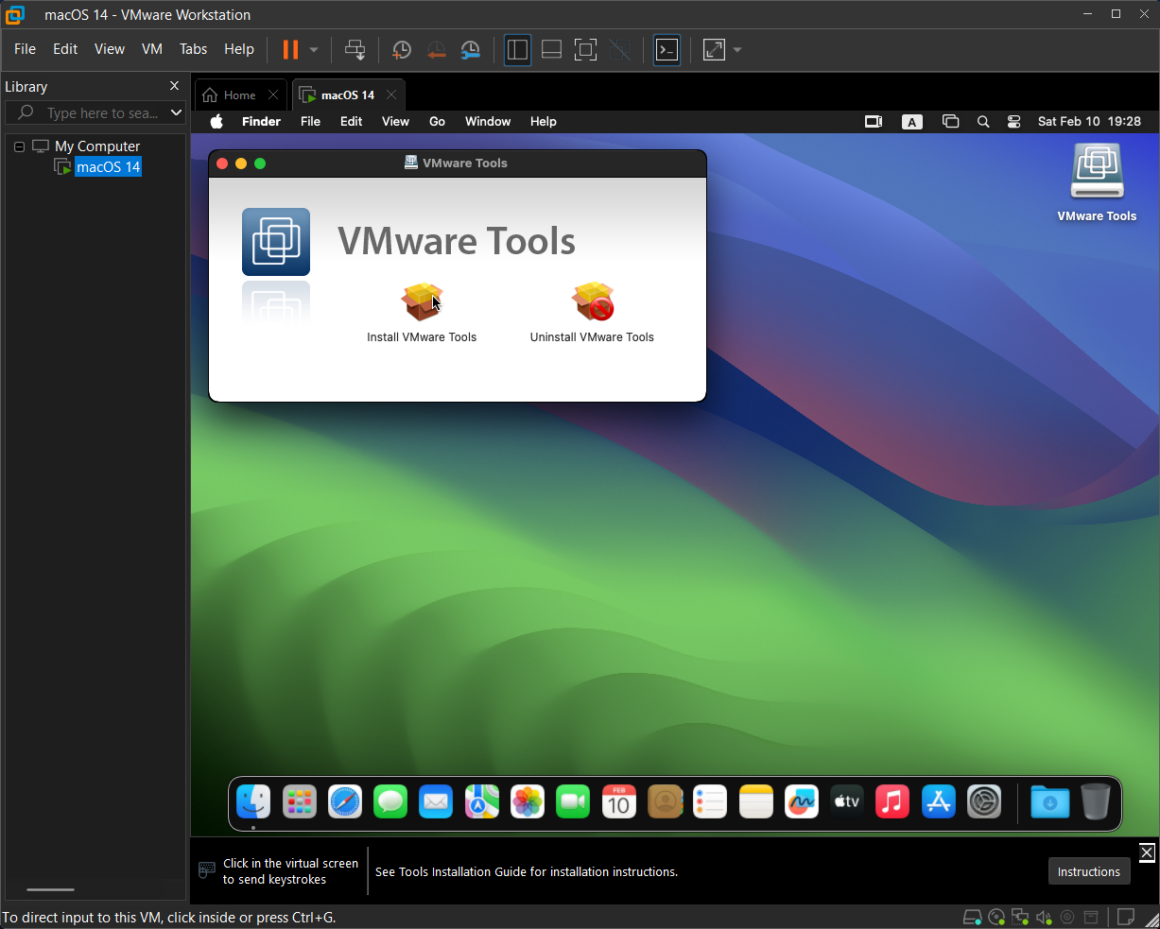Open Maps app in the Dock
1160x929 pixels.
click(482, 802)
